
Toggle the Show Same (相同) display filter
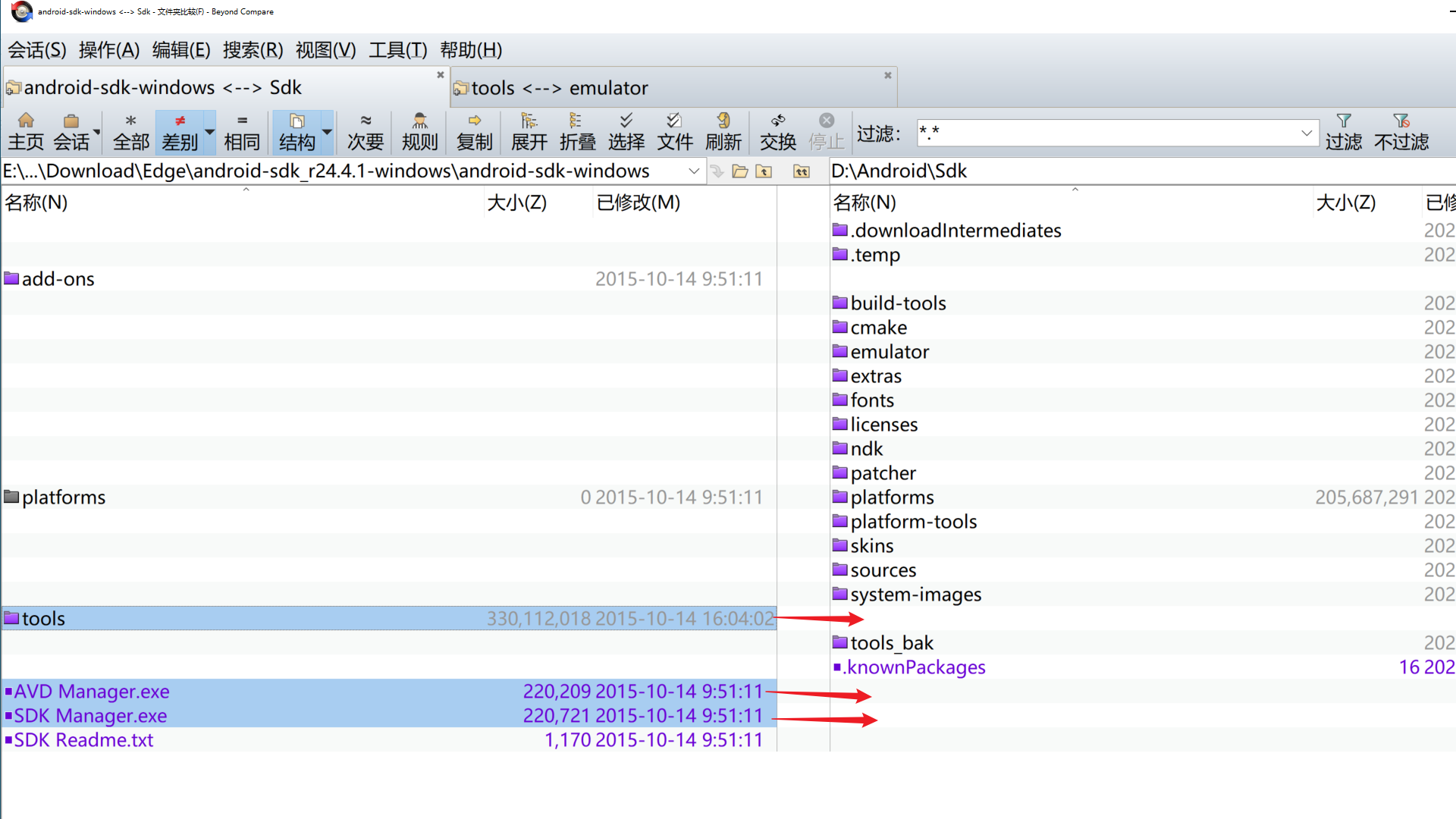coord(242,130)
